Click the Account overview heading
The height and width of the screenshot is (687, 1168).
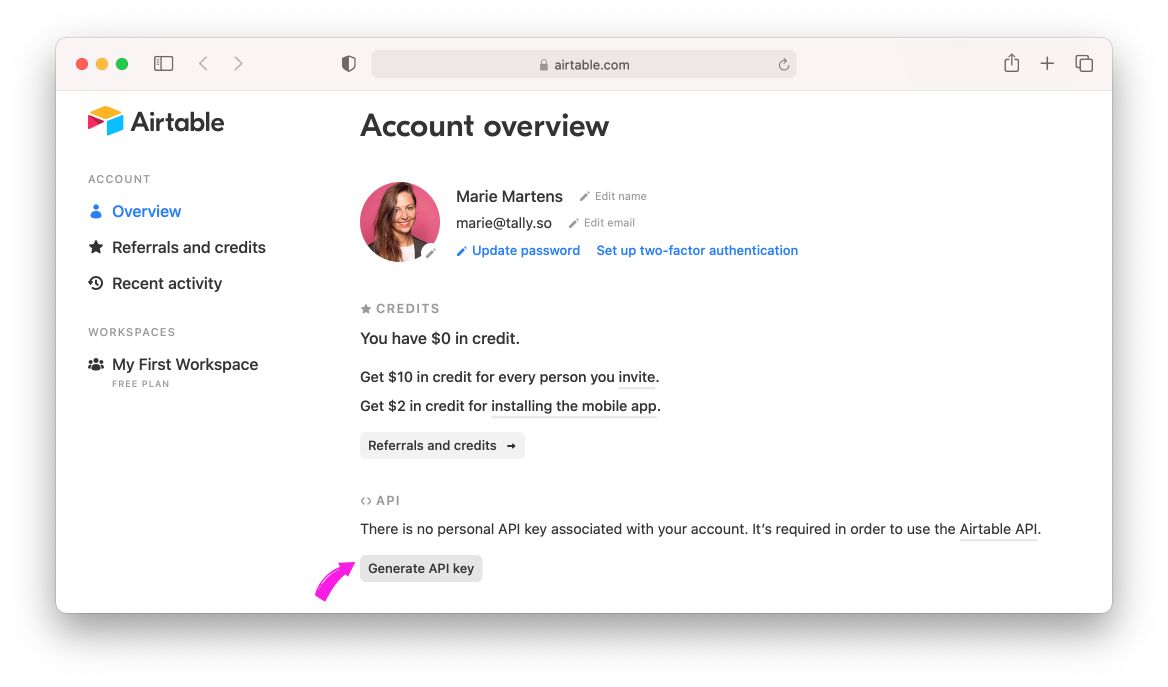click(484, 126)
